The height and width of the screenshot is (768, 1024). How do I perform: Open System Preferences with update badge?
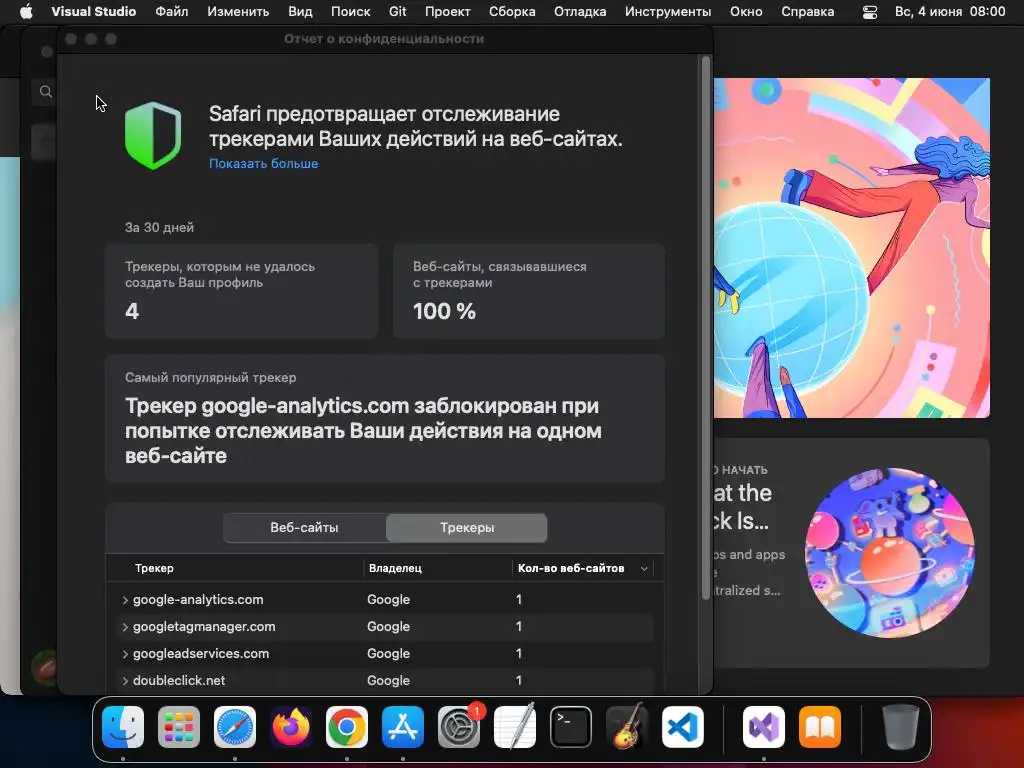point(459,727)
